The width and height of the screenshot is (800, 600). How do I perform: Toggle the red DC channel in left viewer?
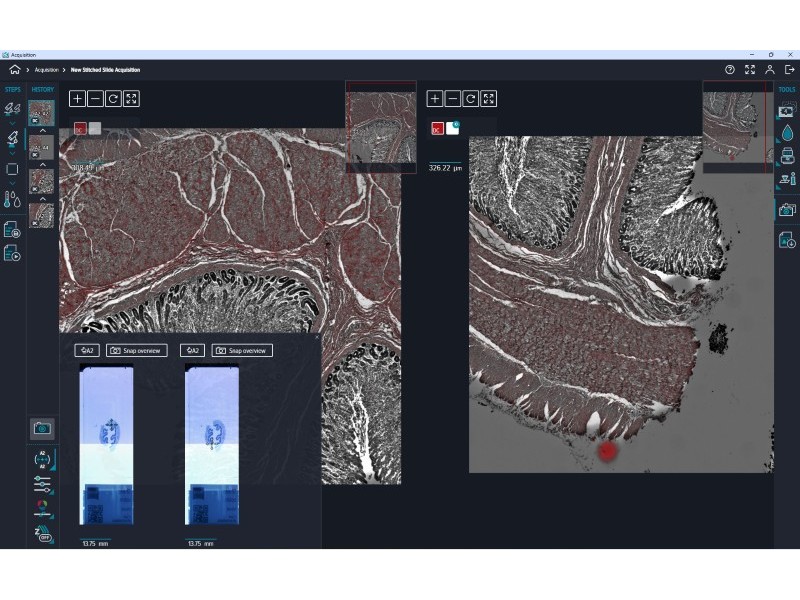coord(80,129)
